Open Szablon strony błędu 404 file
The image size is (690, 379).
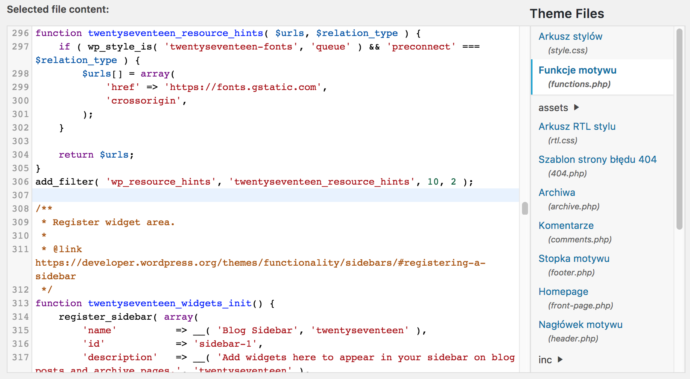point(597,159)
